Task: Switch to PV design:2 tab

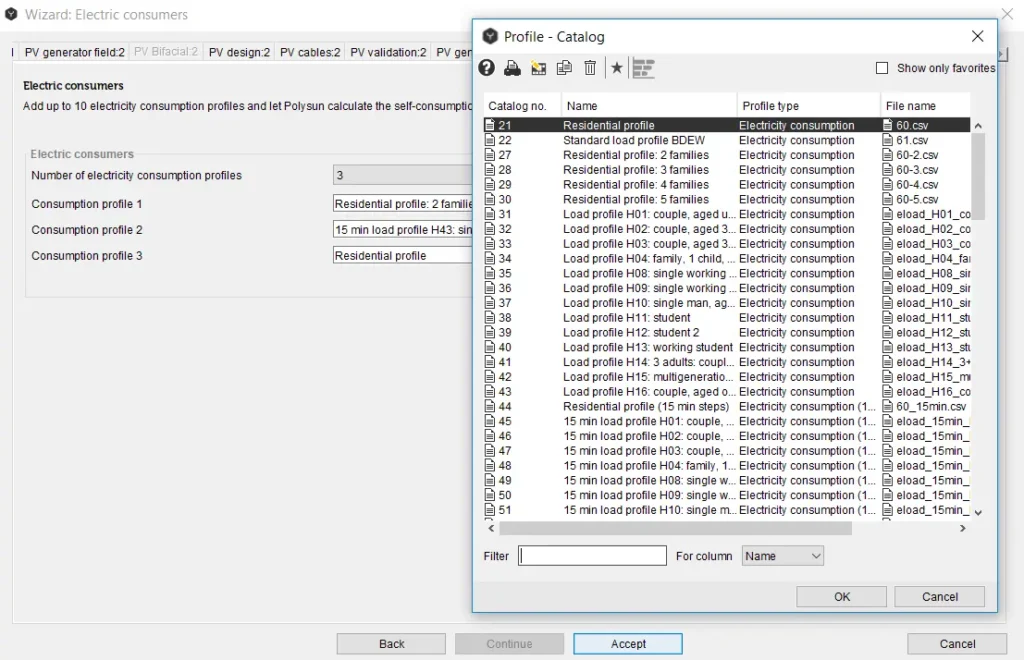Action: coord(239,52)
